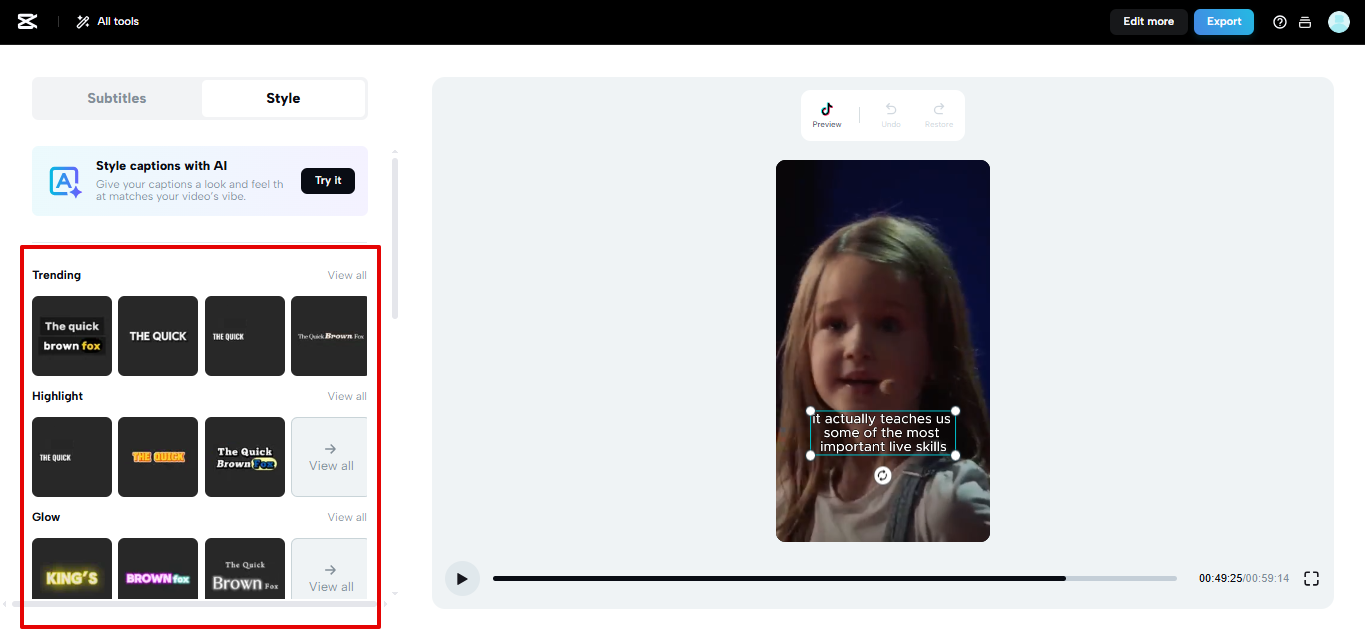Expand View all for Glow styles
Viewport: 1365px width, 640px height.
(x=347, y=517)
